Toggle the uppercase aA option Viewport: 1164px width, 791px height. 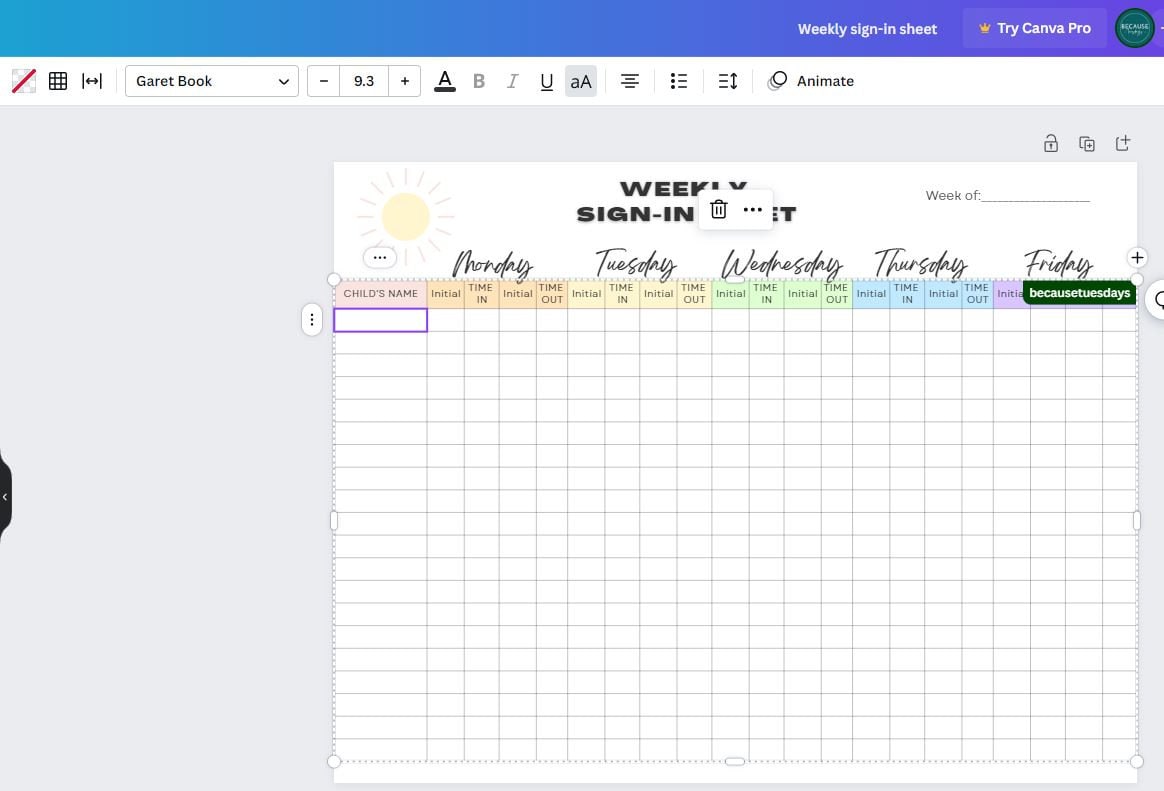pos(580,81)
